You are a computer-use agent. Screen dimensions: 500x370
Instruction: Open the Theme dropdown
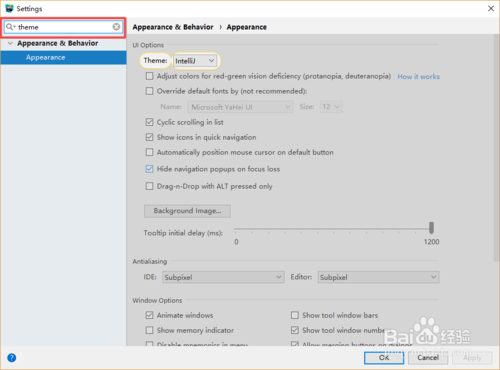point(195,61)
